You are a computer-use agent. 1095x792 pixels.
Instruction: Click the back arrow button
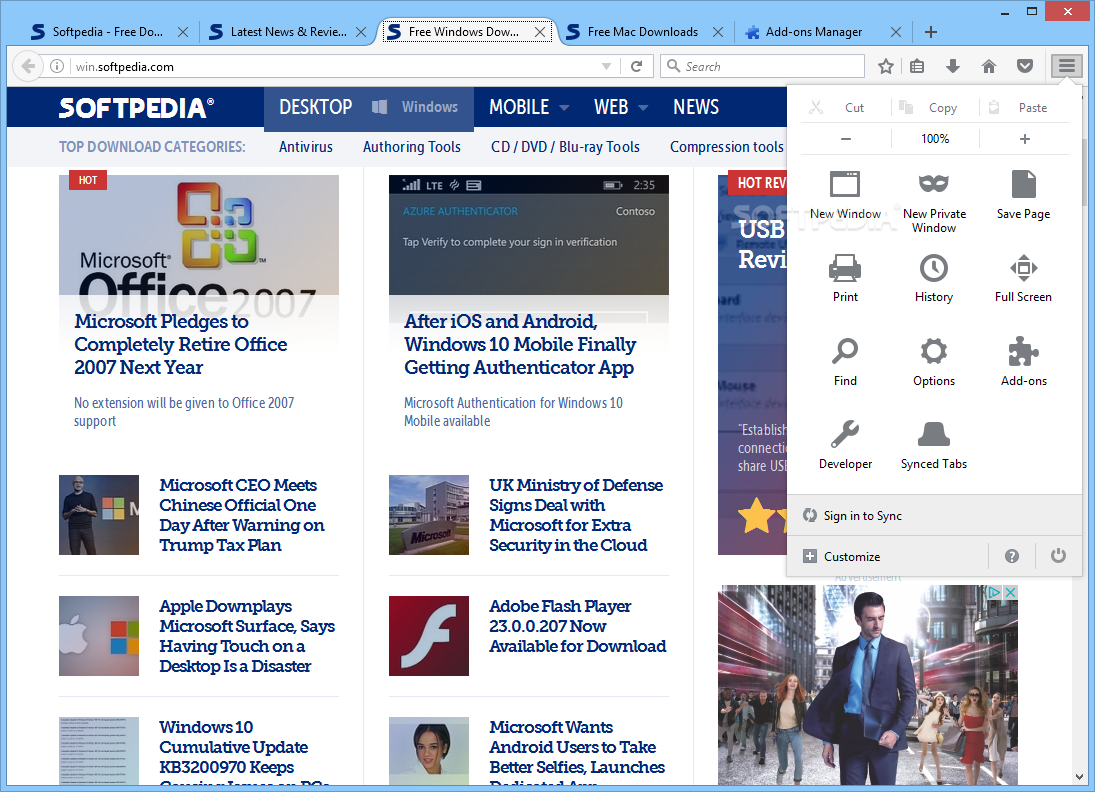pos(28,66)
